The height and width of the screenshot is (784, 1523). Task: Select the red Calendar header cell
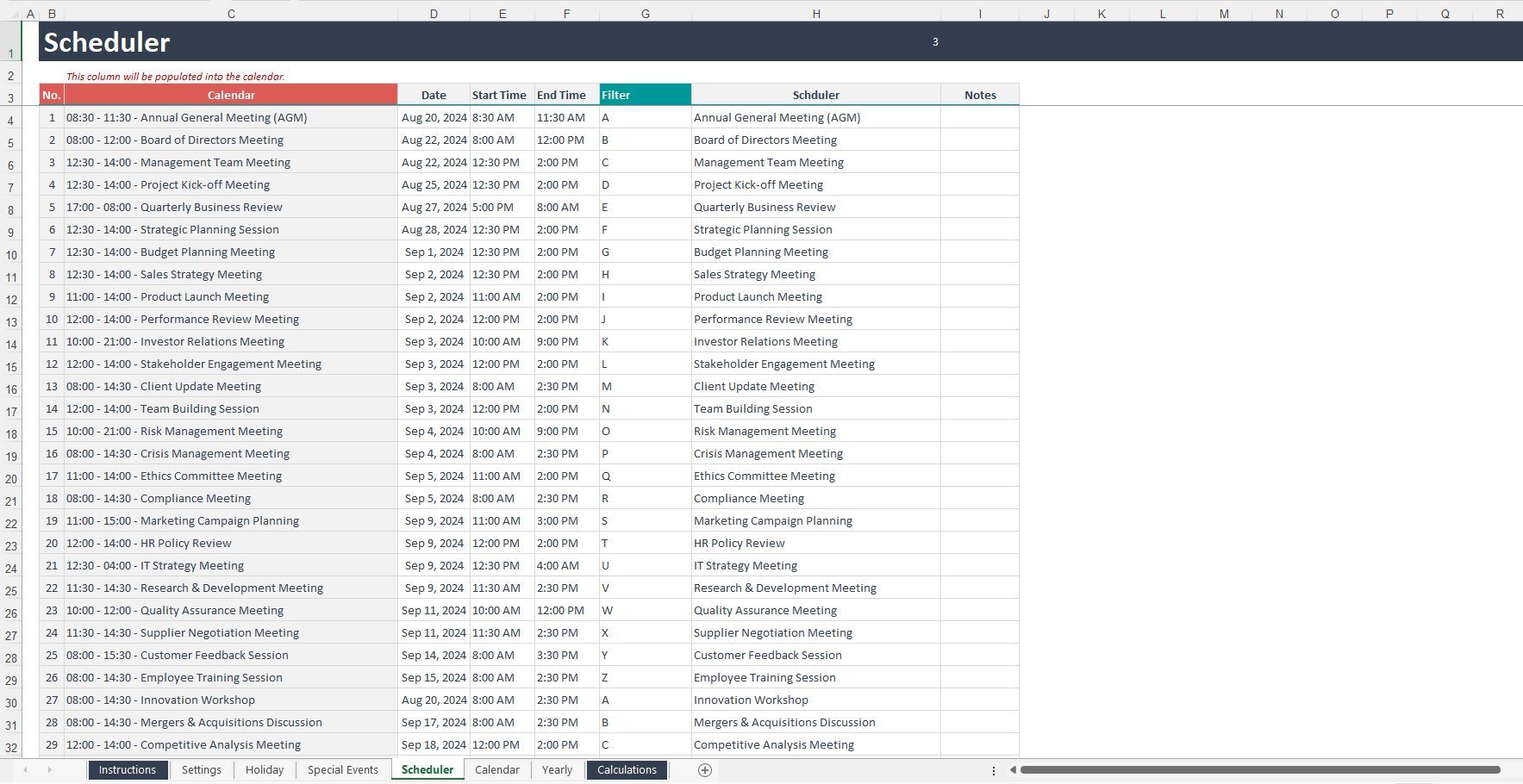pos(230,95)
